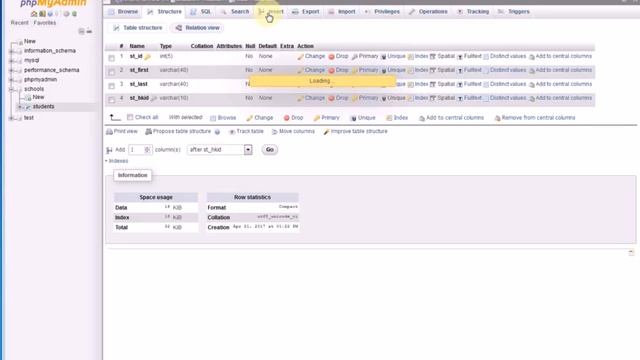Expand the test database node
640x360 pixels.
coord(11,118)
